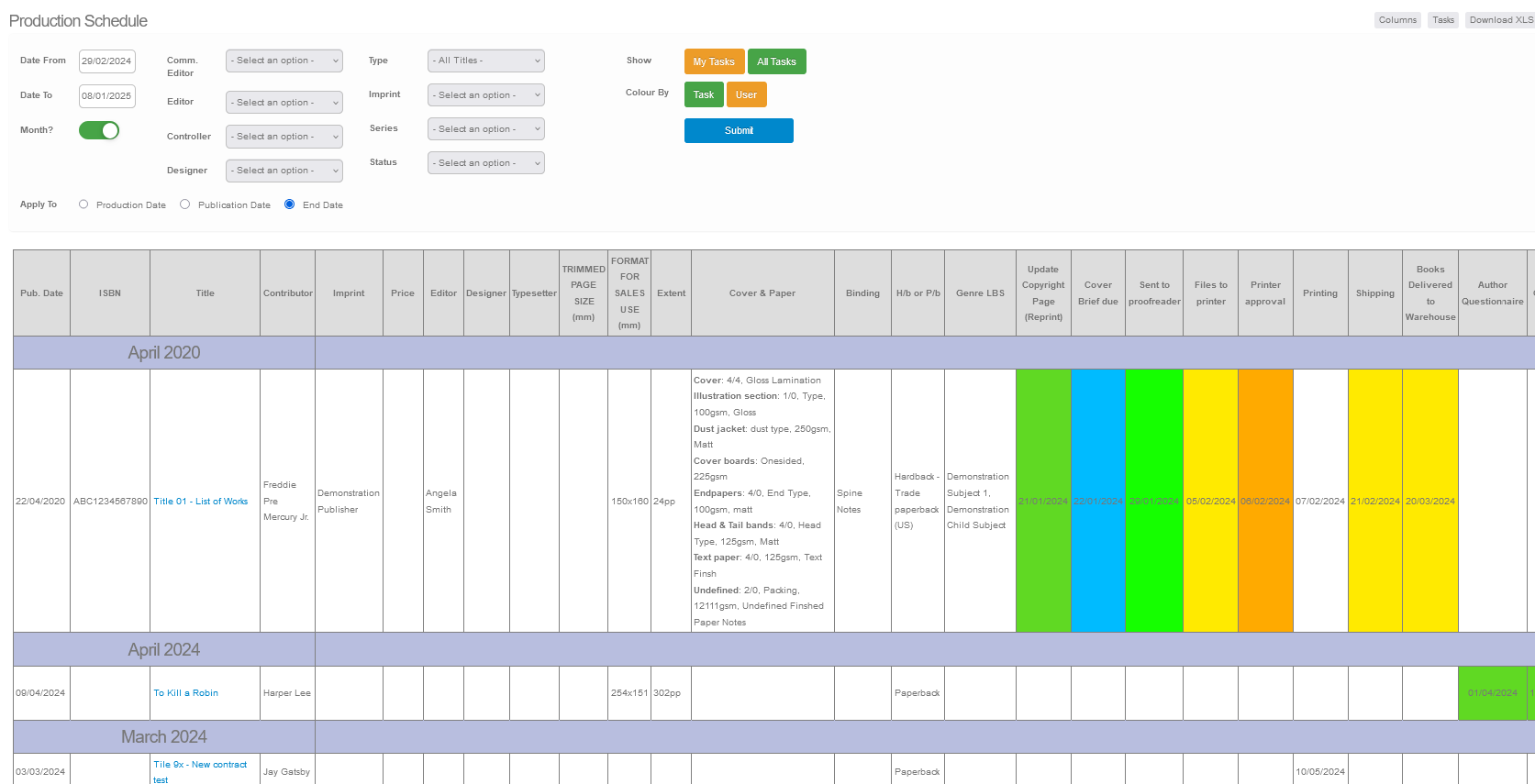The width and height of the screenshot is (1535, 784).
Task: Select the End Date radio button
Action: pyautogui.click(x=290, y=204)
